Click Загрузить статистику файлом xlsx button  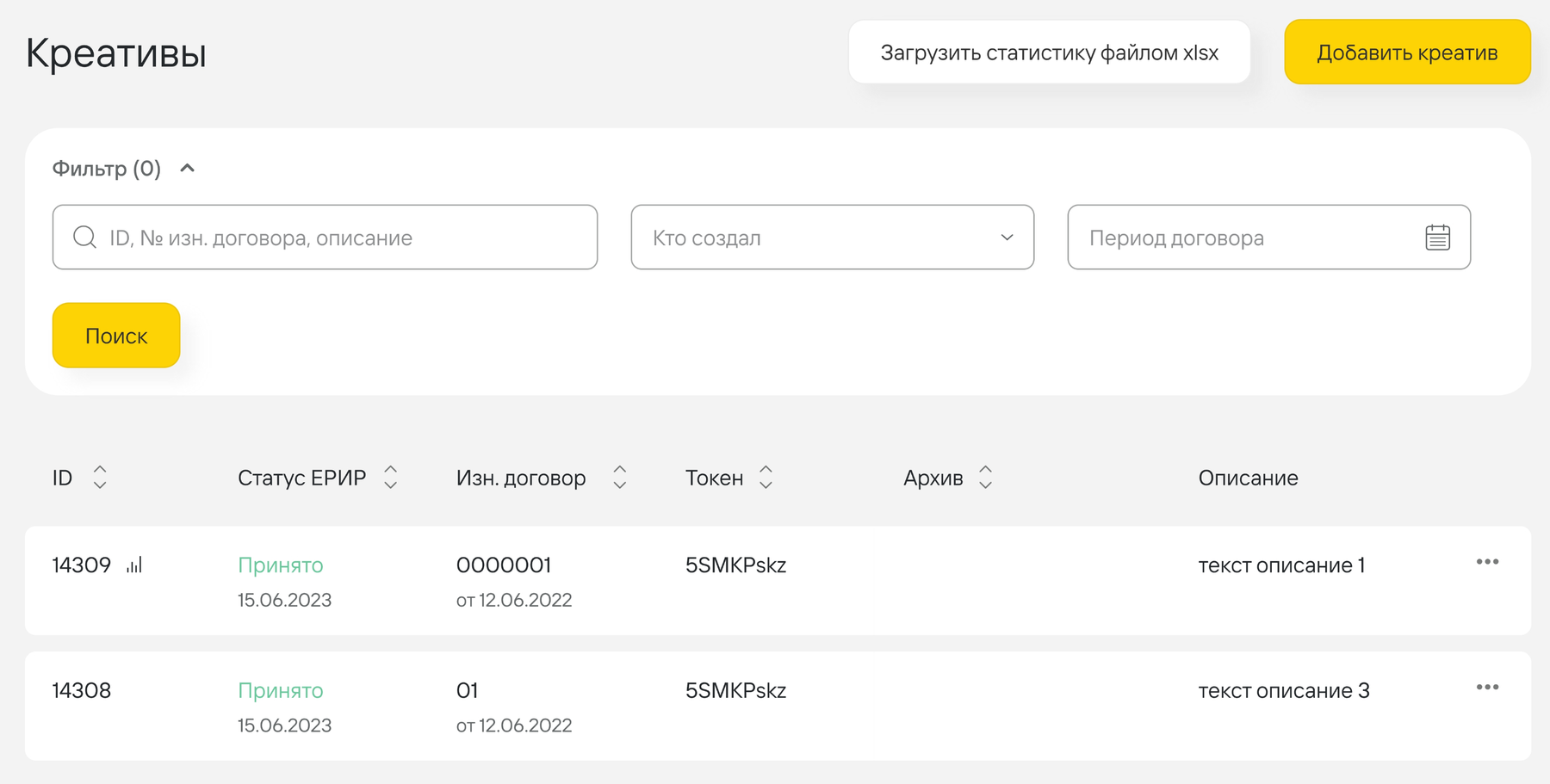[1049, 52]
